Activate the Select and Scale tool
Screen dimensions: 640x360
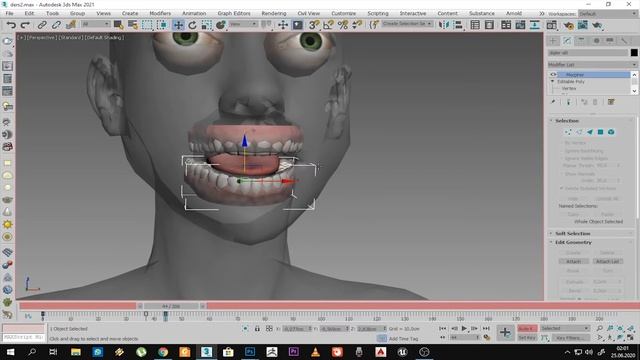pos(207,25)
